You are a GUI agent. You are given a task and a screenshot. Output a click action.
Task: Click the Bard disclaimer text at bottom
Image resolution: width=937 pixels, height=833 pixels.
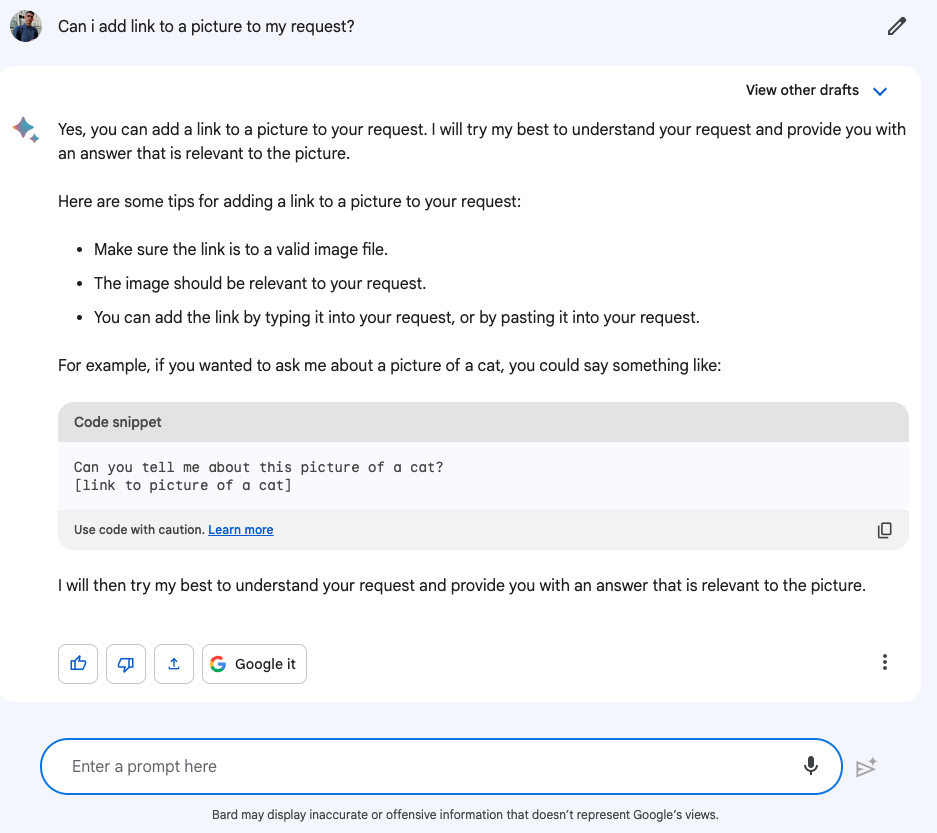tap(465, 815)
